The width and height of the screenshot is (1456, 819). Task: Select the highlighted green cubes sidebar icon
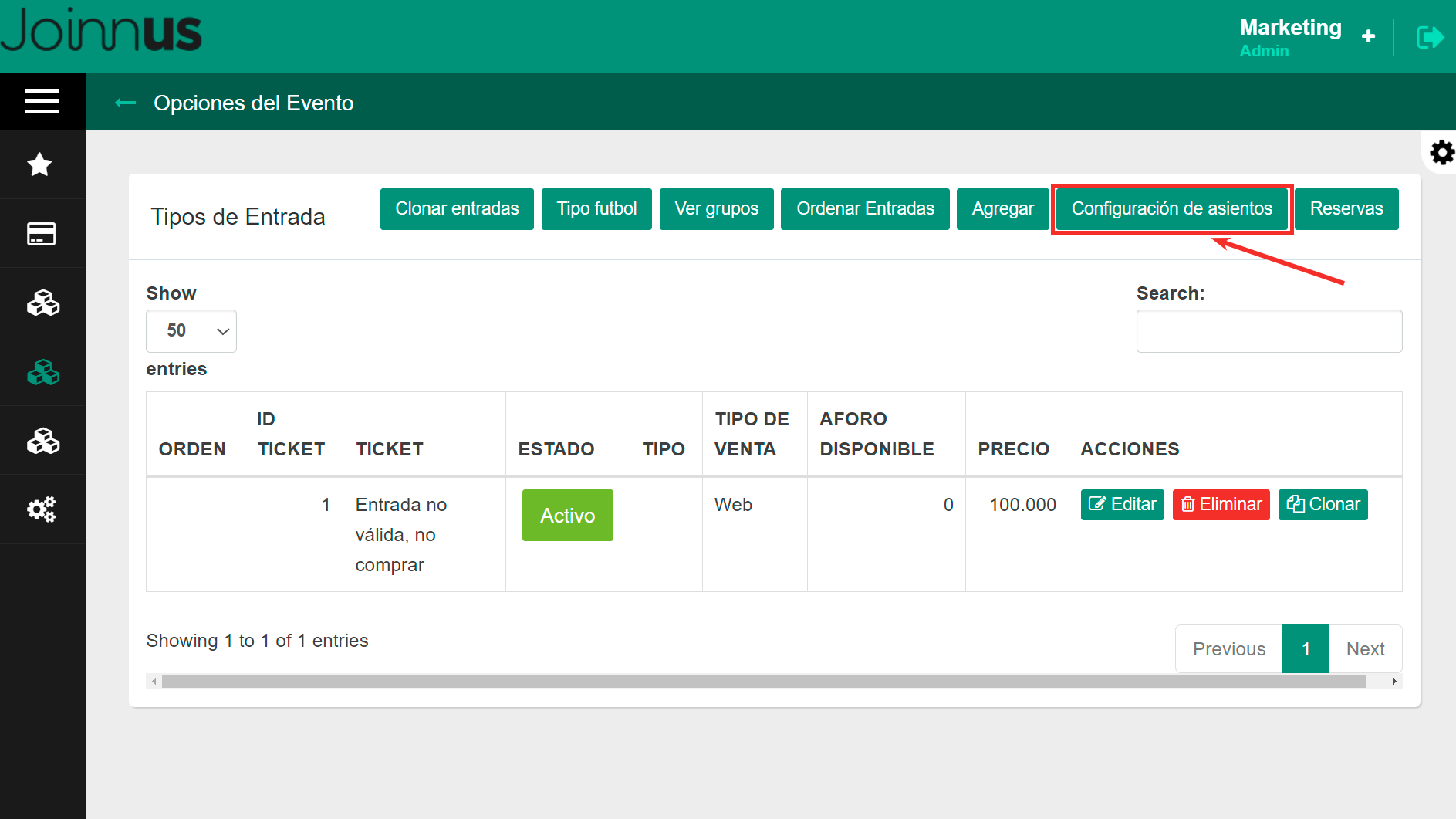[x=42, y=371]
